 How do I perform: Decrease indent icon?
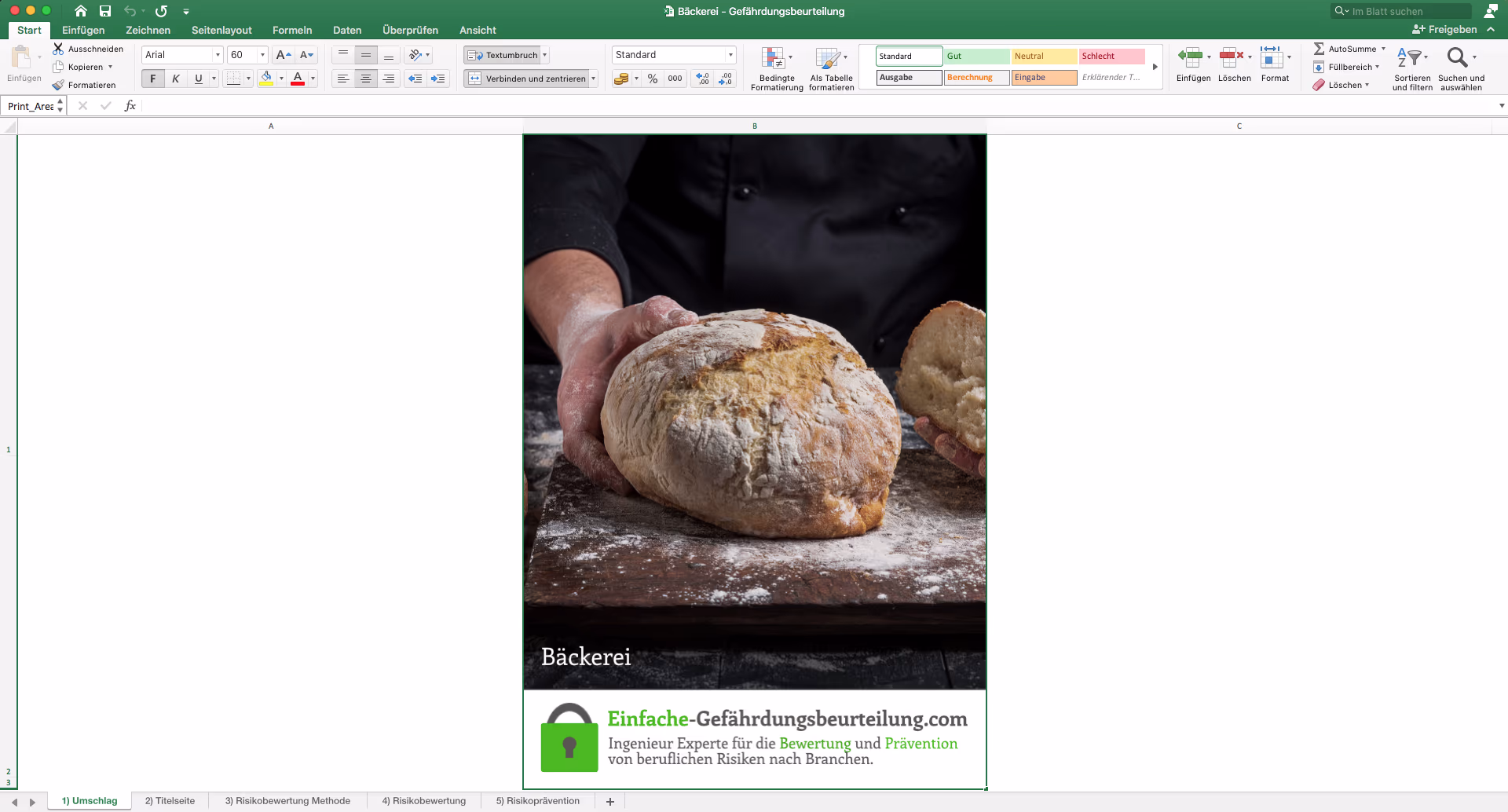coord(415,79)
